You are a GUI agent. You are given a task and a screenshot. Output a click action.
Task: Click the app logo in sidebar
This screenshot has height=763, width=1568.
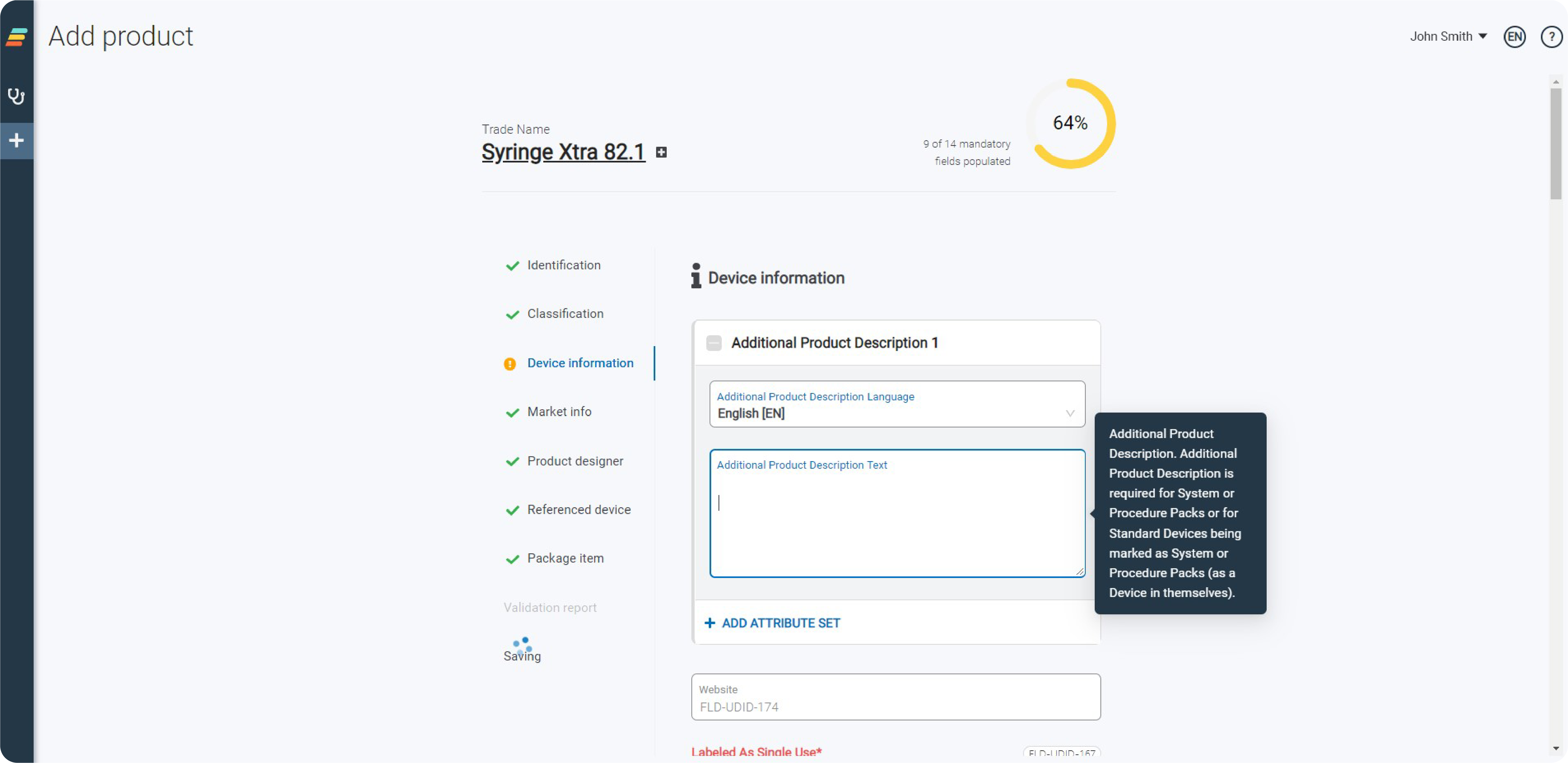tap(17, 37)
